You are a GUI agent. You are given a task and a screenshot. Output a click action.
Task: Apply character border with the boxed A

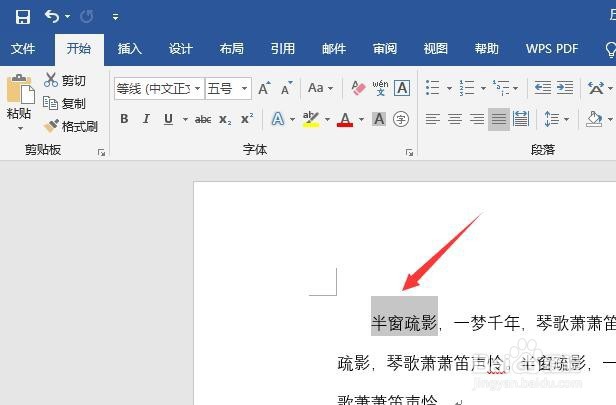402,88
